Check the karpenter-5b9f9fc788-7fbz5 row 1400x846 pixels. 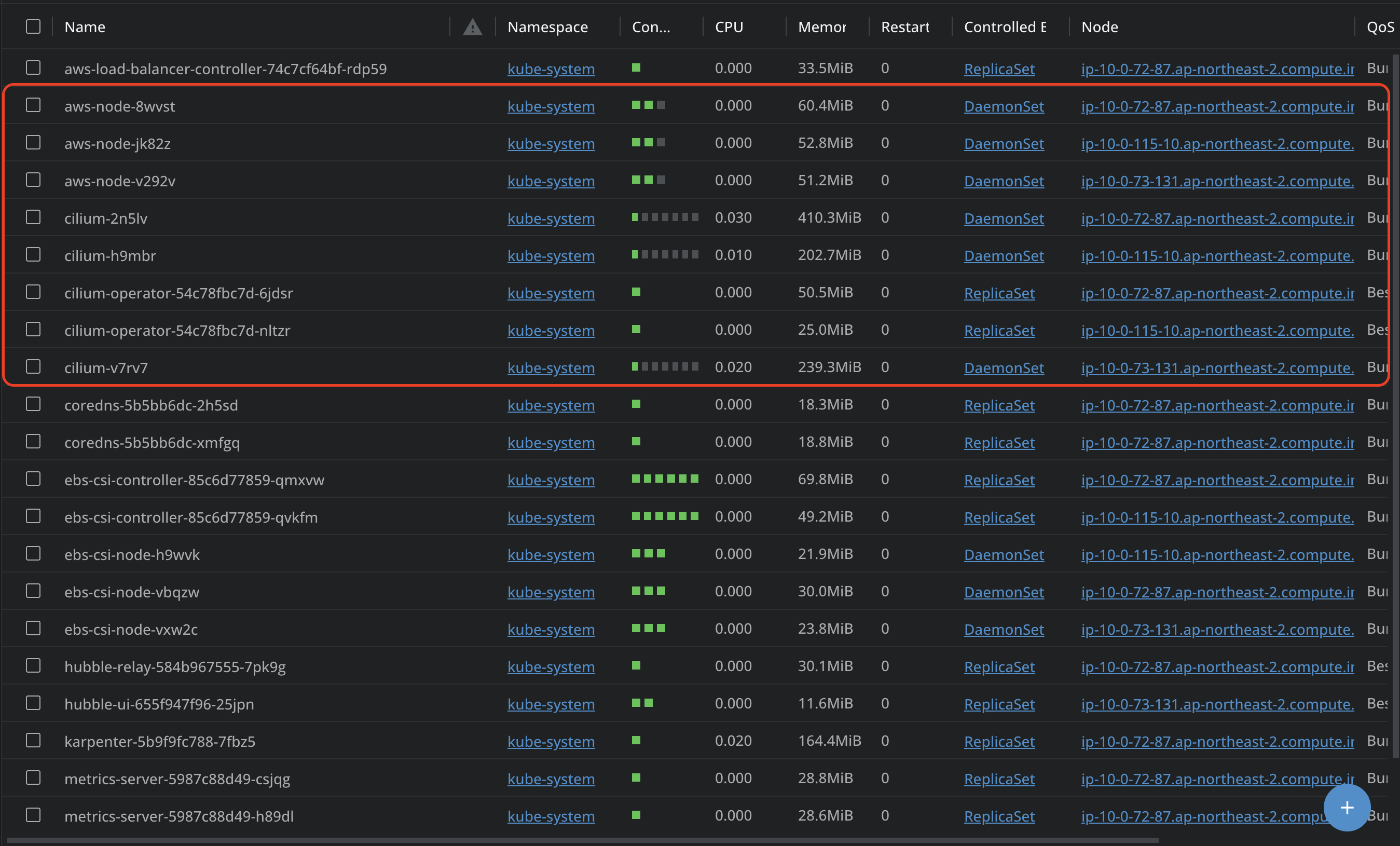click(33, 740)
